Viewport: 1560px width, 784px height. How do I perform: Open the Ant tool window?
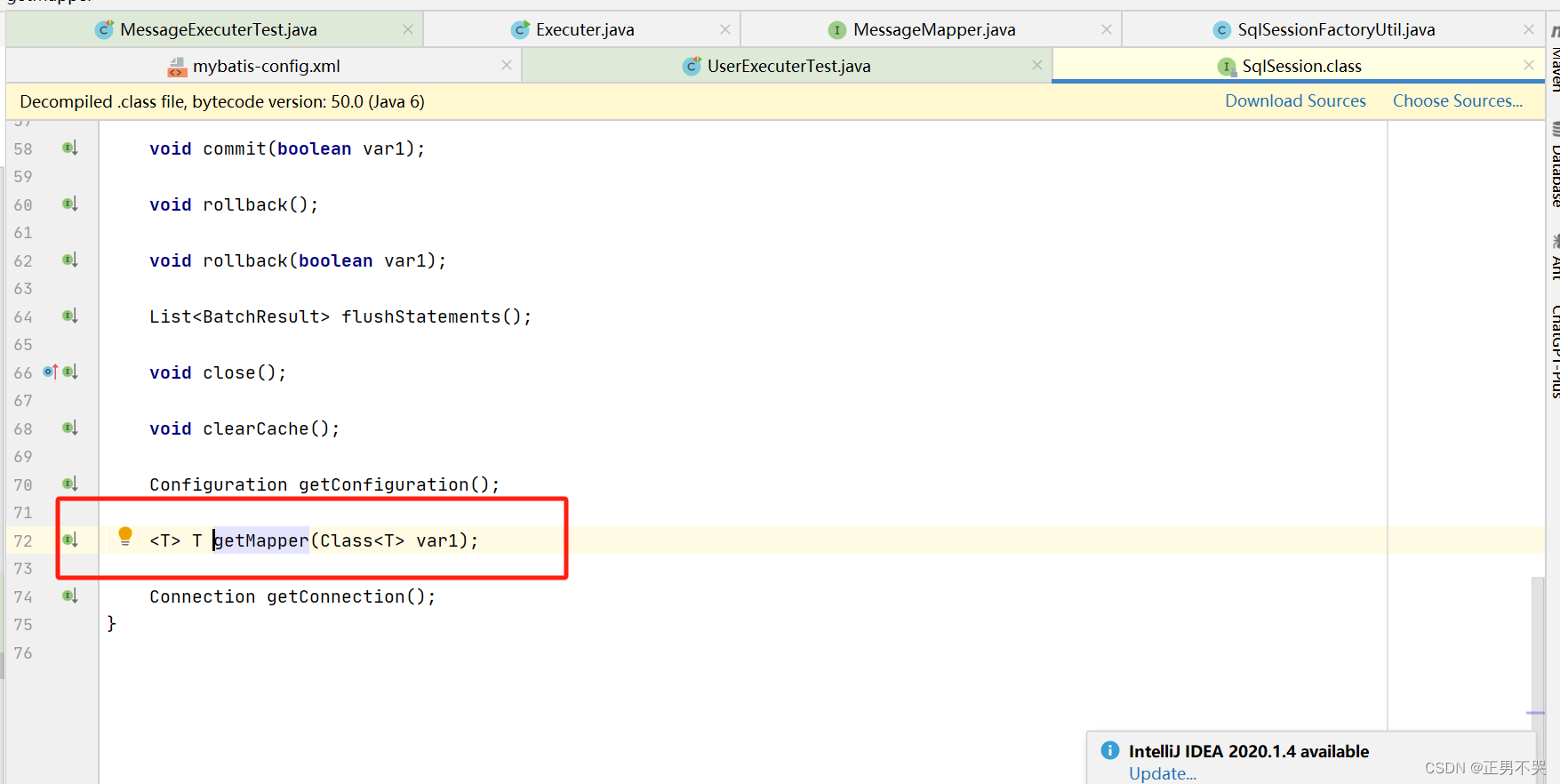click(1554, 258)
